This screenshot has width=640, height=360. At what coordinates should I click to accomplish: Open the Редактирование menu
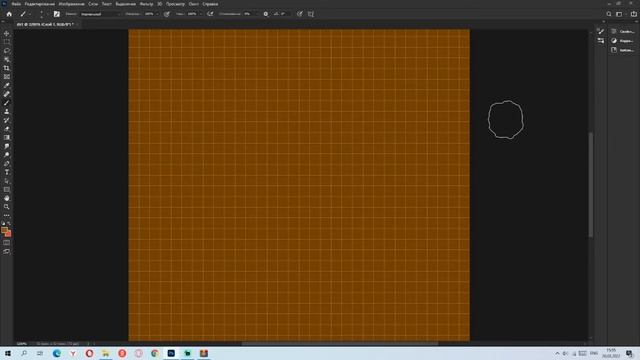coord(40,4)
